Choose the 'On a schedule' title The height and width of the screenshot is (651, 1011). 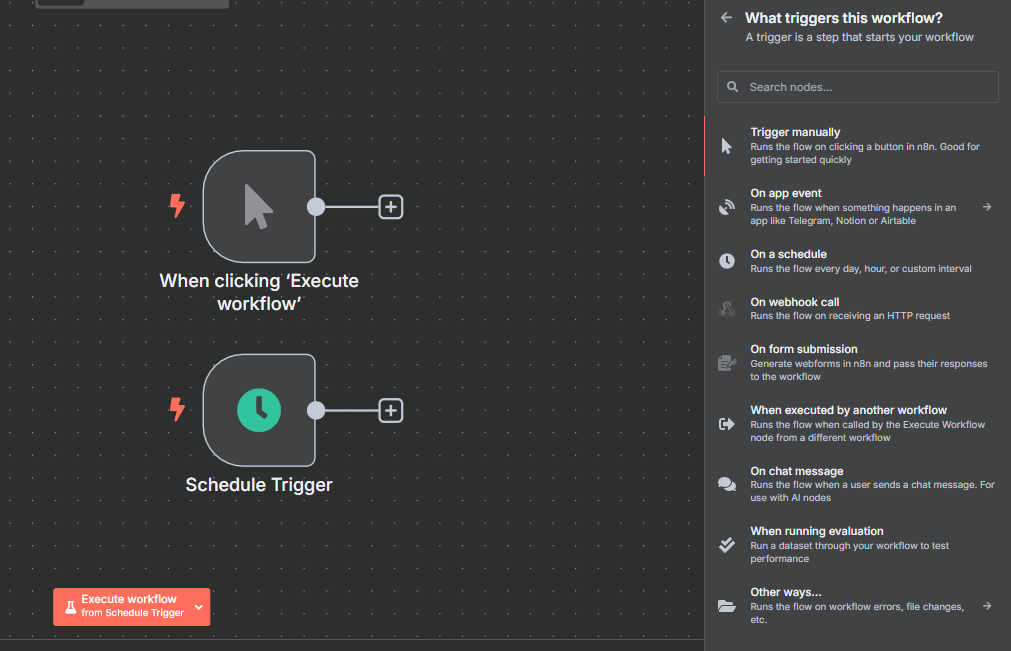[x=789, y=254]
